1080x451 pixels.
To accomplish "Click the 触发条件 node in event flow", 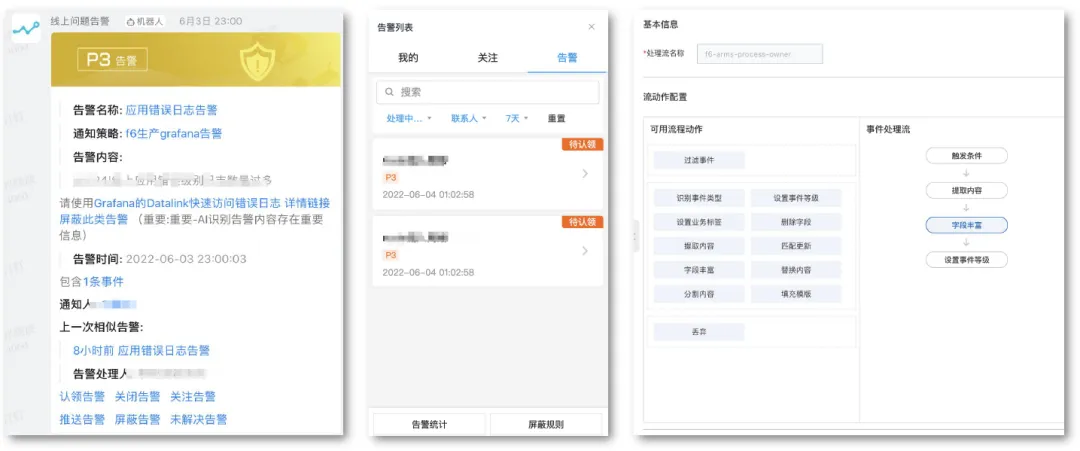I will [967, 156].
